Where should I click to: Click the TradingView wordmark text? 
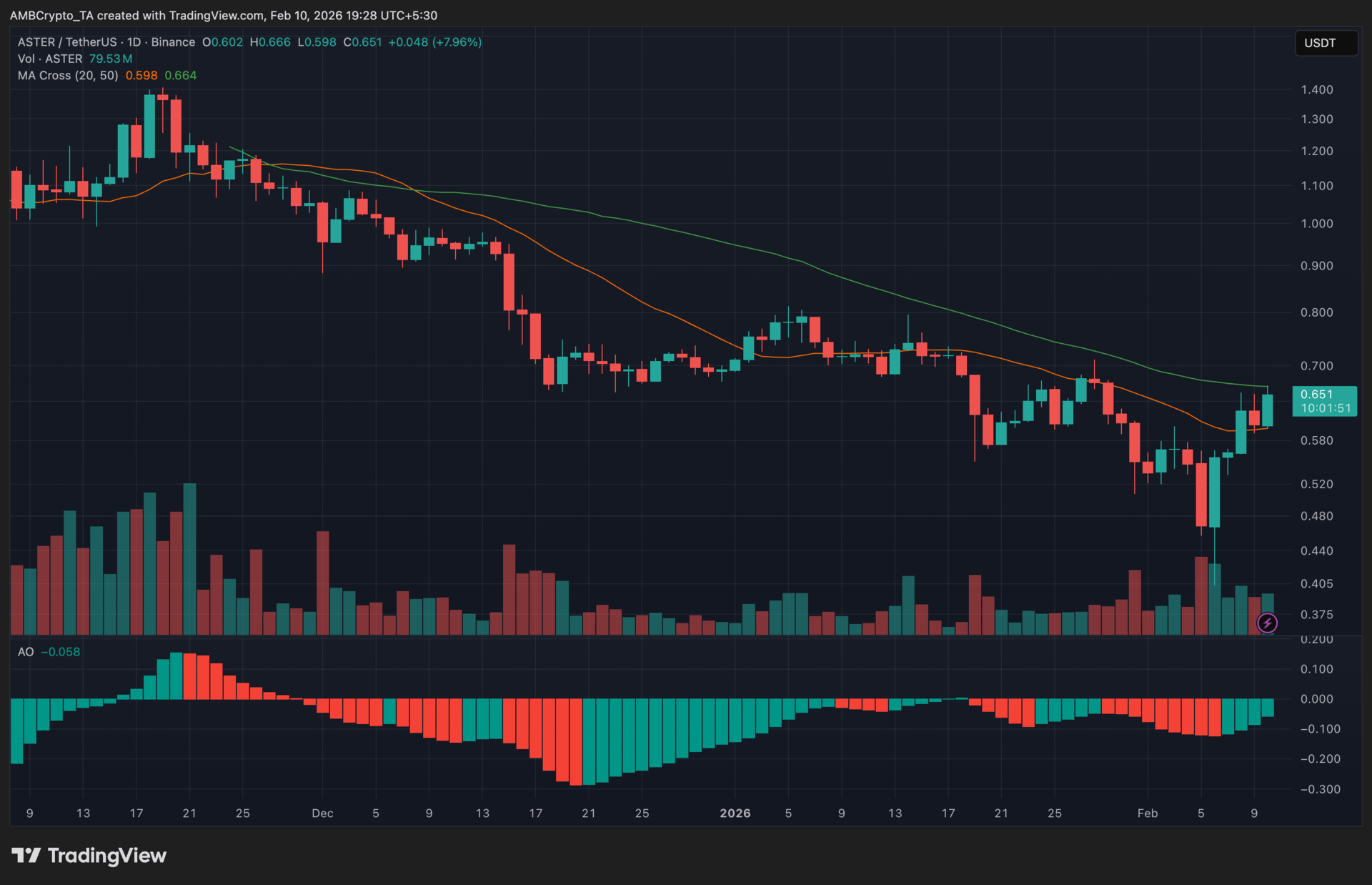[106, 855]
